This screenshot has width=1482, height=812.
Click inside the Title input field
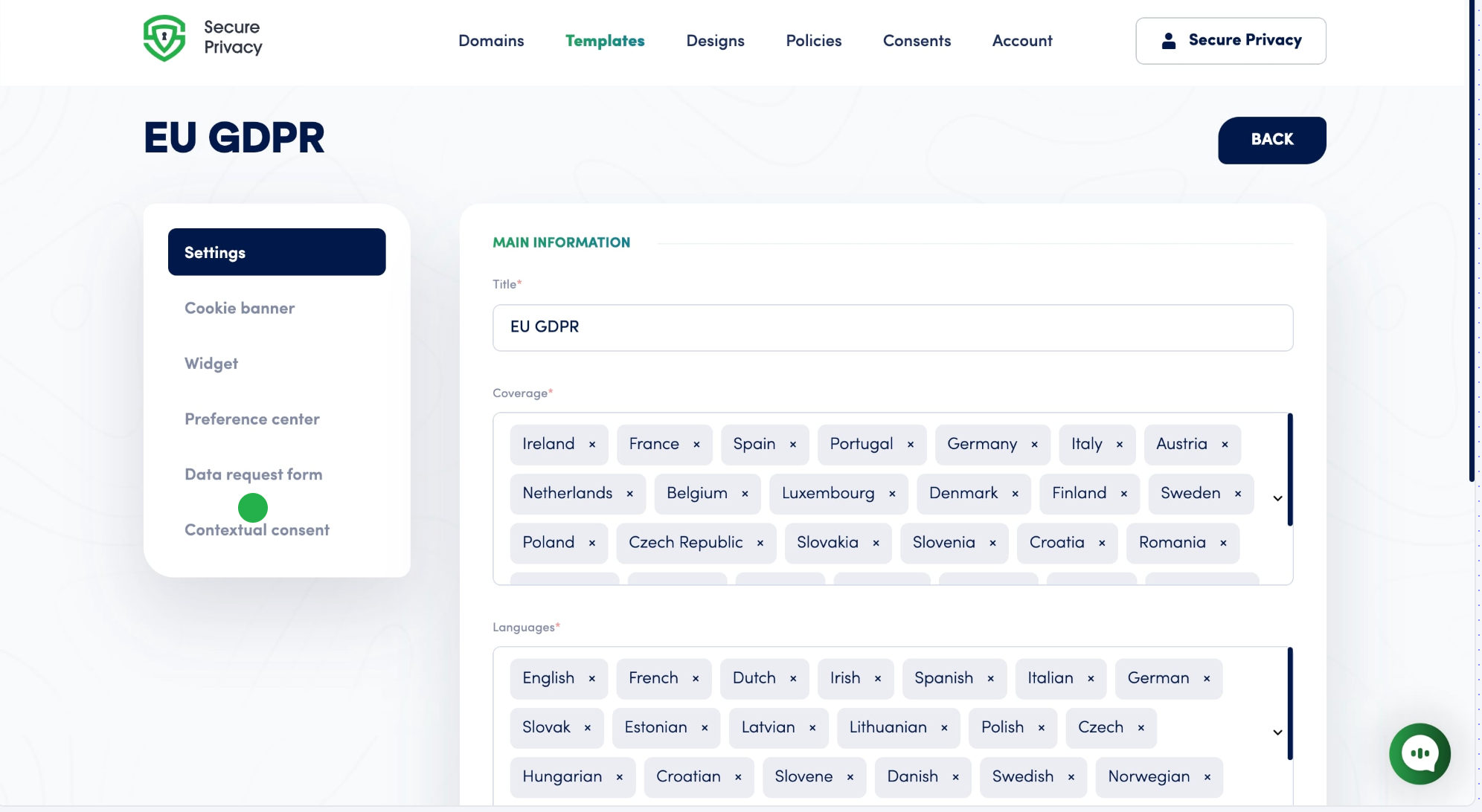coord(892,327)
